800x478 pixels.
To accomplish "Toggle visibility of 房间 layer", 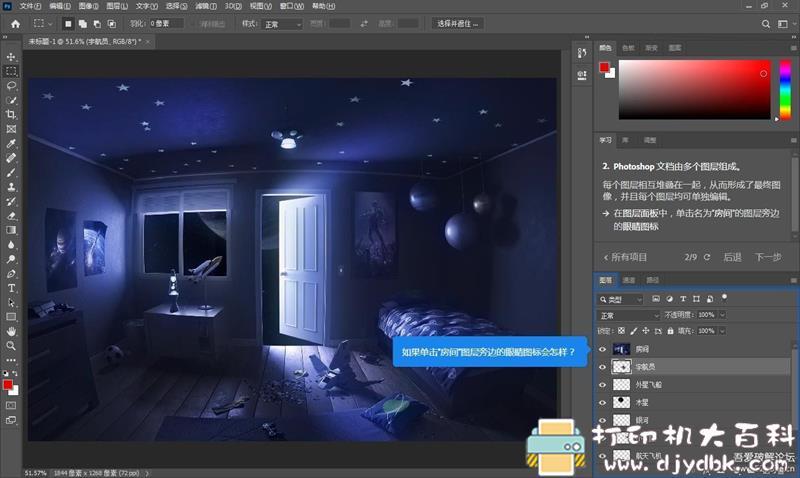I will pyautogui.click(x=603, y=349).
